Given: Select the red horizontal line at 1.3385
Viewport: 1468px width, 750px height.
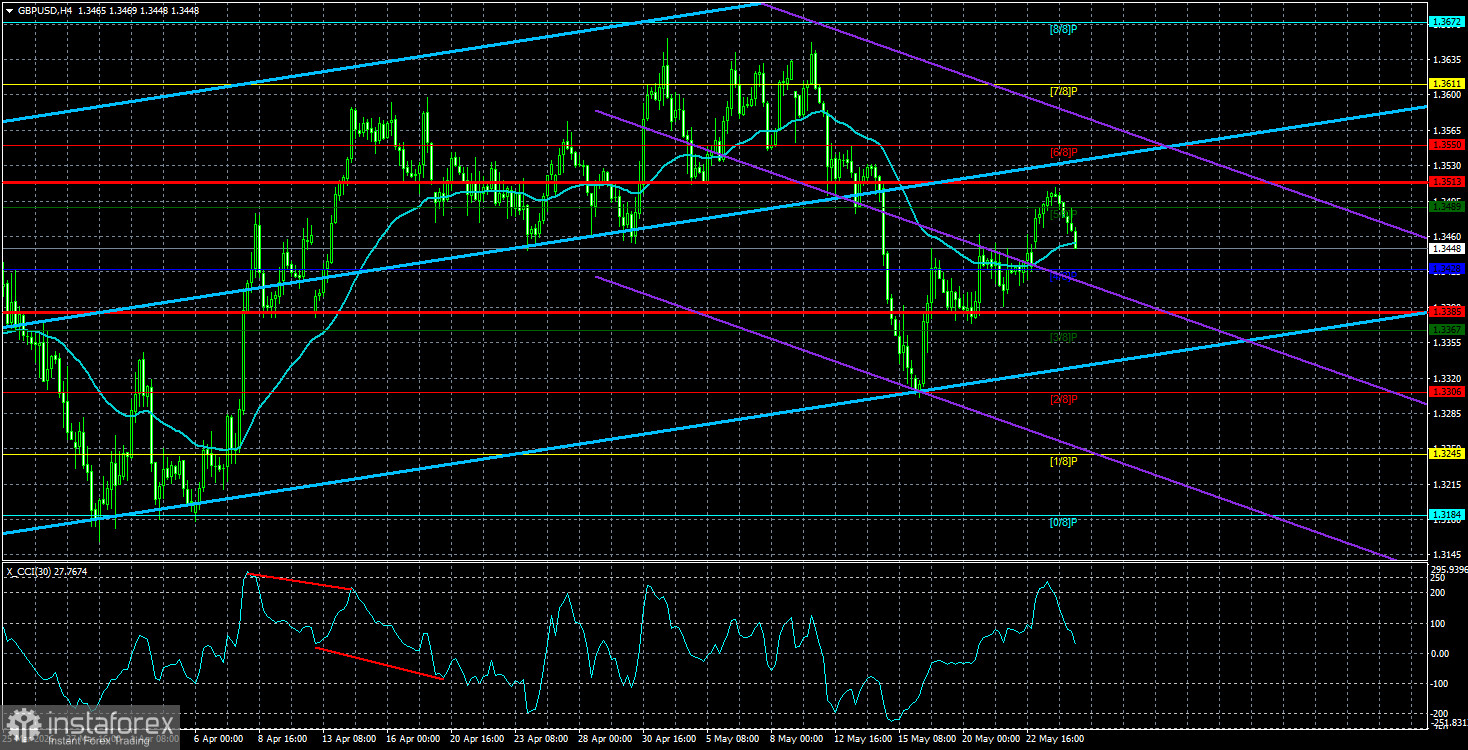Looking at the screenshot, I should 714,311.
